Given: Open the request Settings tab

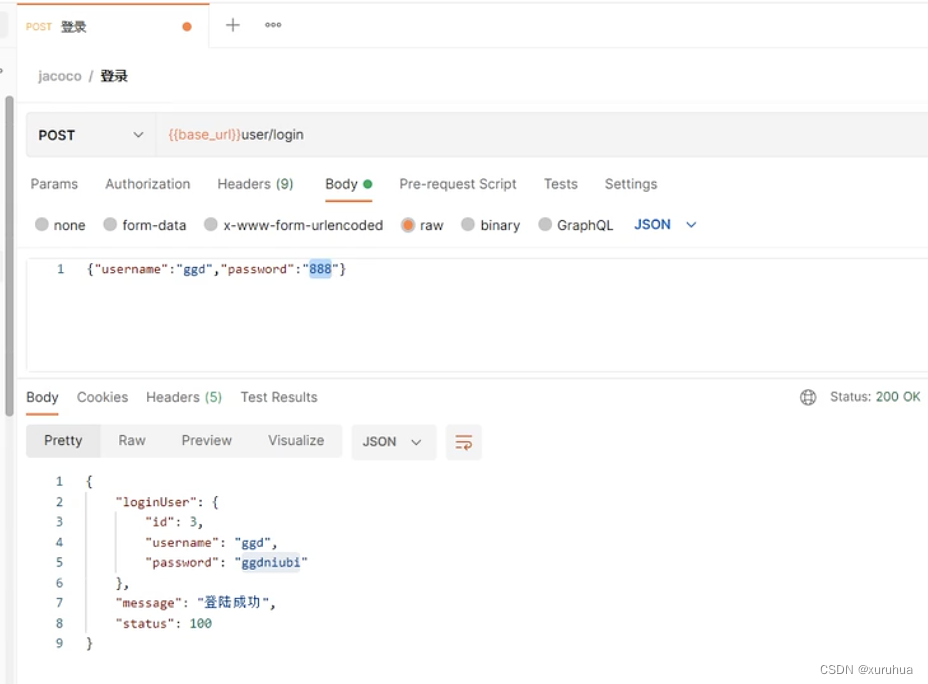Looking at the screenshot, I should pyautogui.click(x=631, y=184).
